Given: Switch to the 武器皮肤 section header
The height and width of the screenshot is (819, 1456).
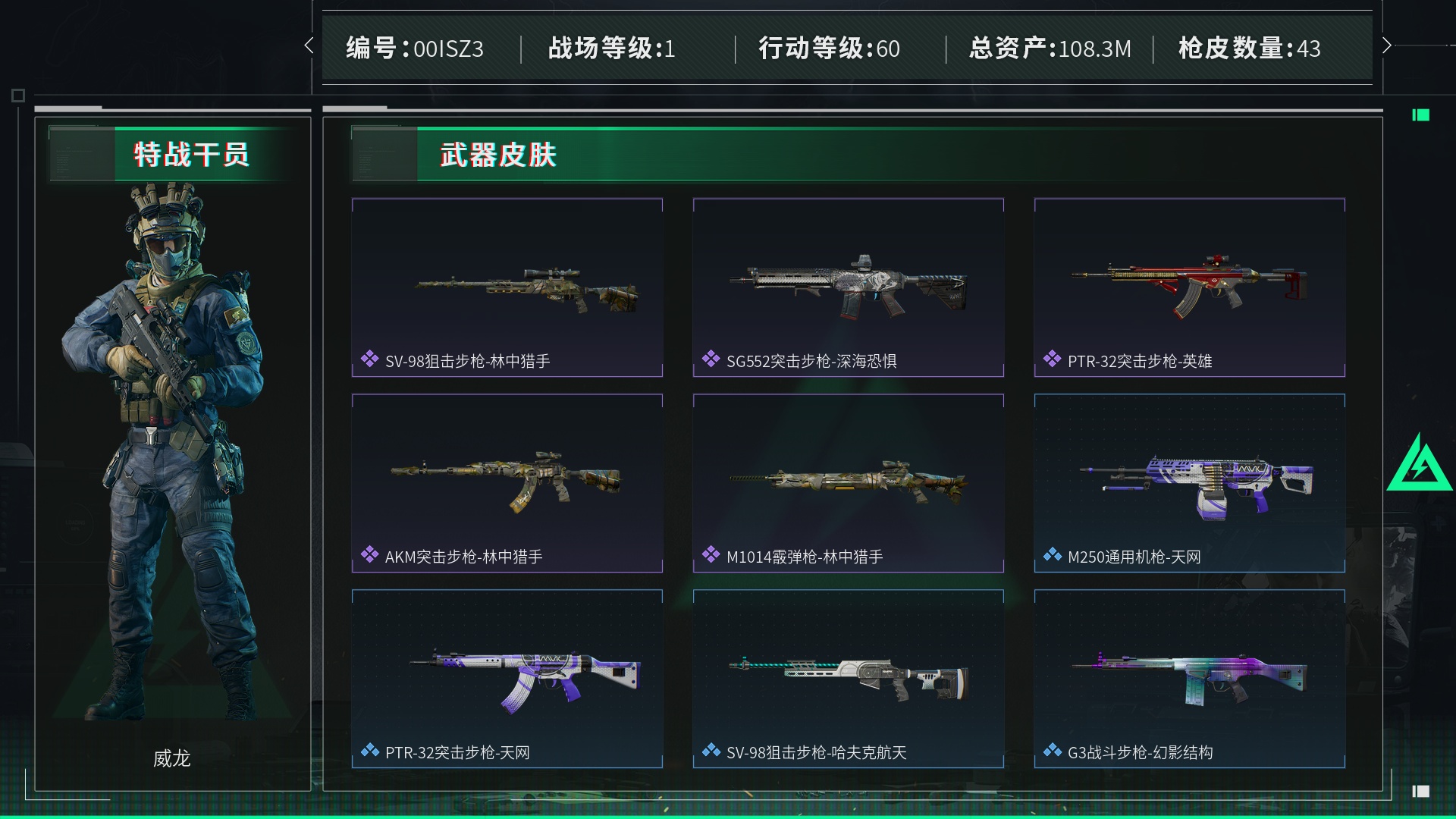Looking at the screenshot, I should coord(498,155).
